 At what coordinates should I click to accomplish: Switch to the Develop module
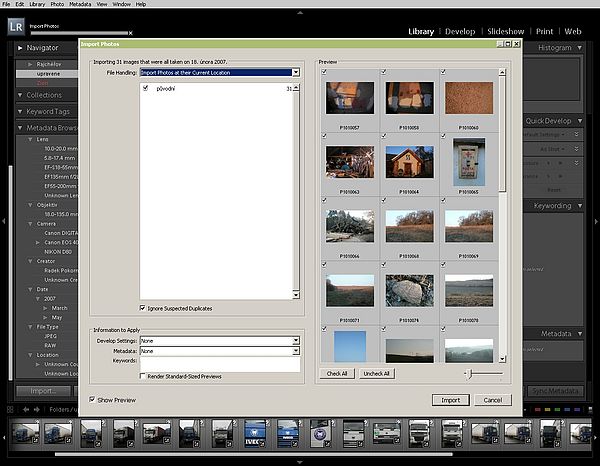click(459, 32)
